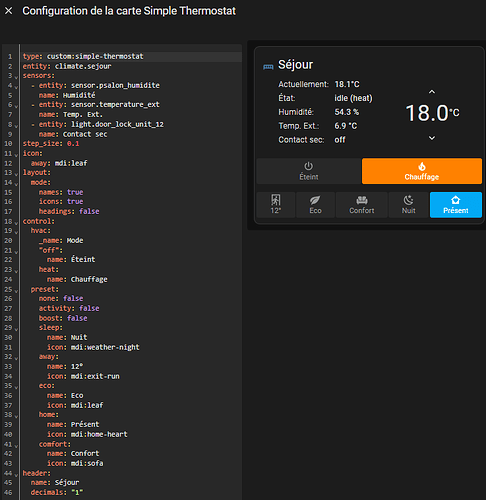Screen dimensions: 486x500
Task: Open the Humidité sensor value 54.3 %
Action: (x=347, y=112)
